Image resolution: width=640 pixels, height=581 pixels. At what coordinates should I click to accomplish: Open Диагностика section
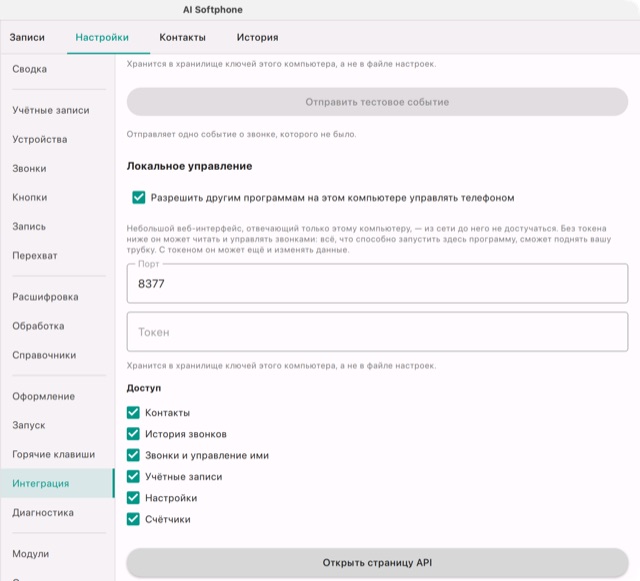[x=43, y=512]
